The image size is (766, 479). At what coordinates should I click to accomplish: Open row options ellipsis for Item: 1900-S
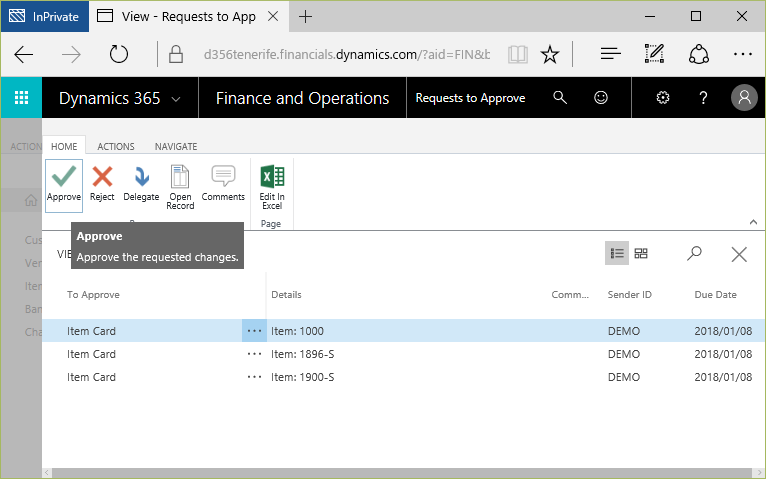tap(254, 377)
